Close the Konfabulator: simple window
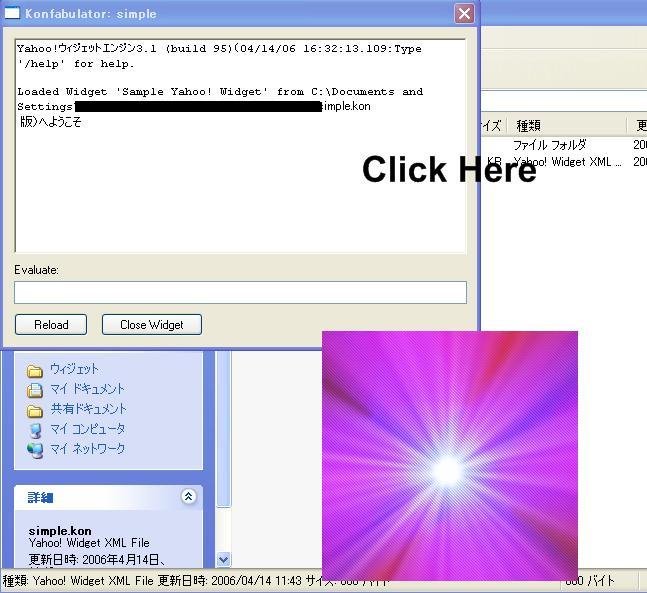Image resolution: width=647 pixels, height=593 pixels. point(464,14)
